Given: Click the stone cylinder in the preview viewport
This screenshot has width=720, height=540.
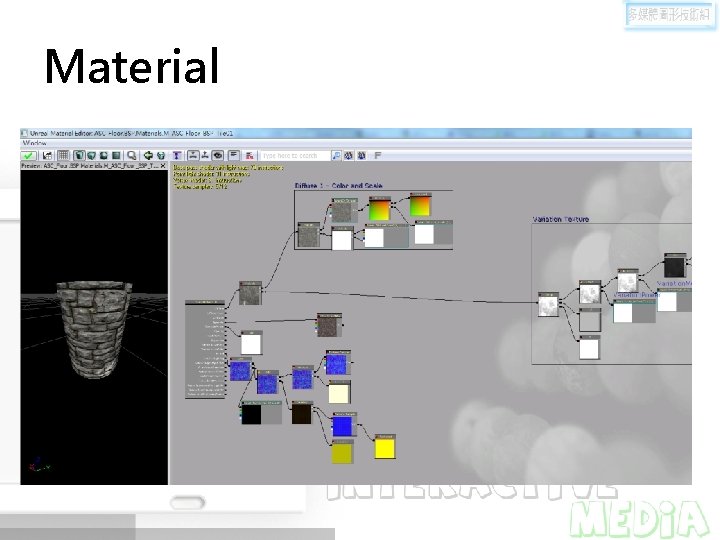Looking at the screenshot, I should coord(95,328).
